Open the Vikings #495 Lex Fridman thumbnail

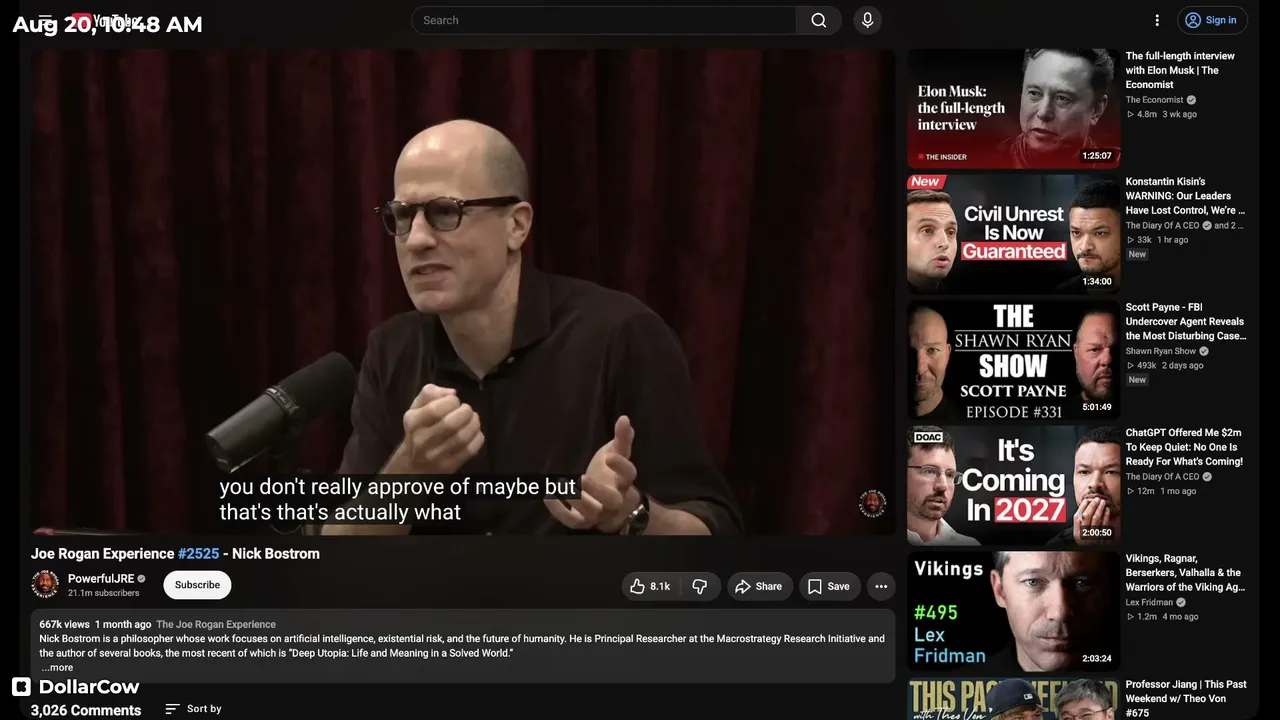pos(1013,611)
